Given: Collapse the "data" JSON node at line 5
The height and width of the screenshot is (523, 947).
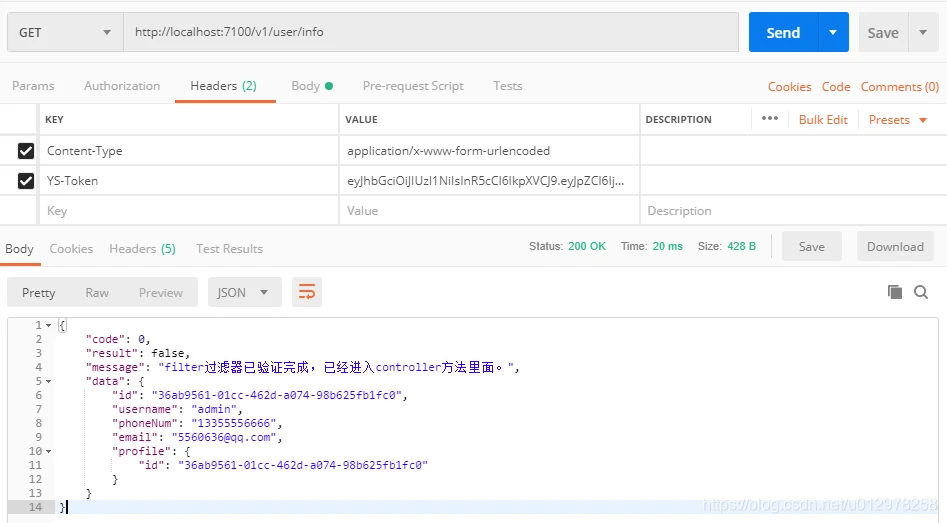Looking at the screenshot, I should click(48, 381).
